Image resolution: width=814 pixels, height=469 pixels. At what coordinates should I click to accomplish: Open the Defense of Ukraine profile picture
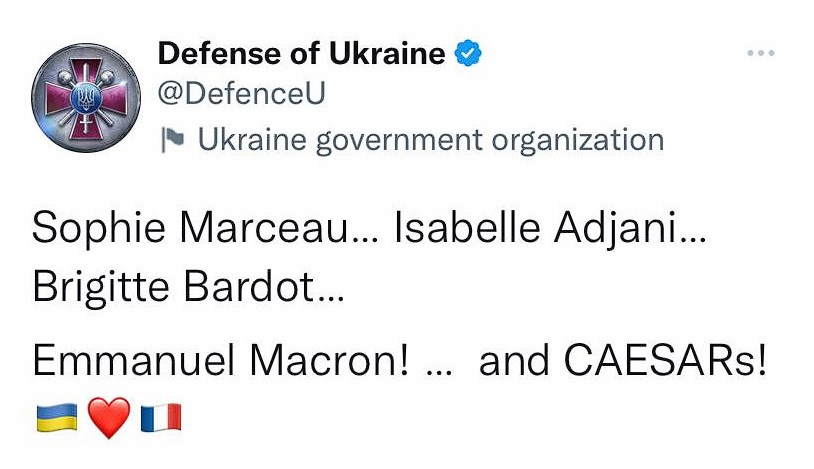pos(83,99)
